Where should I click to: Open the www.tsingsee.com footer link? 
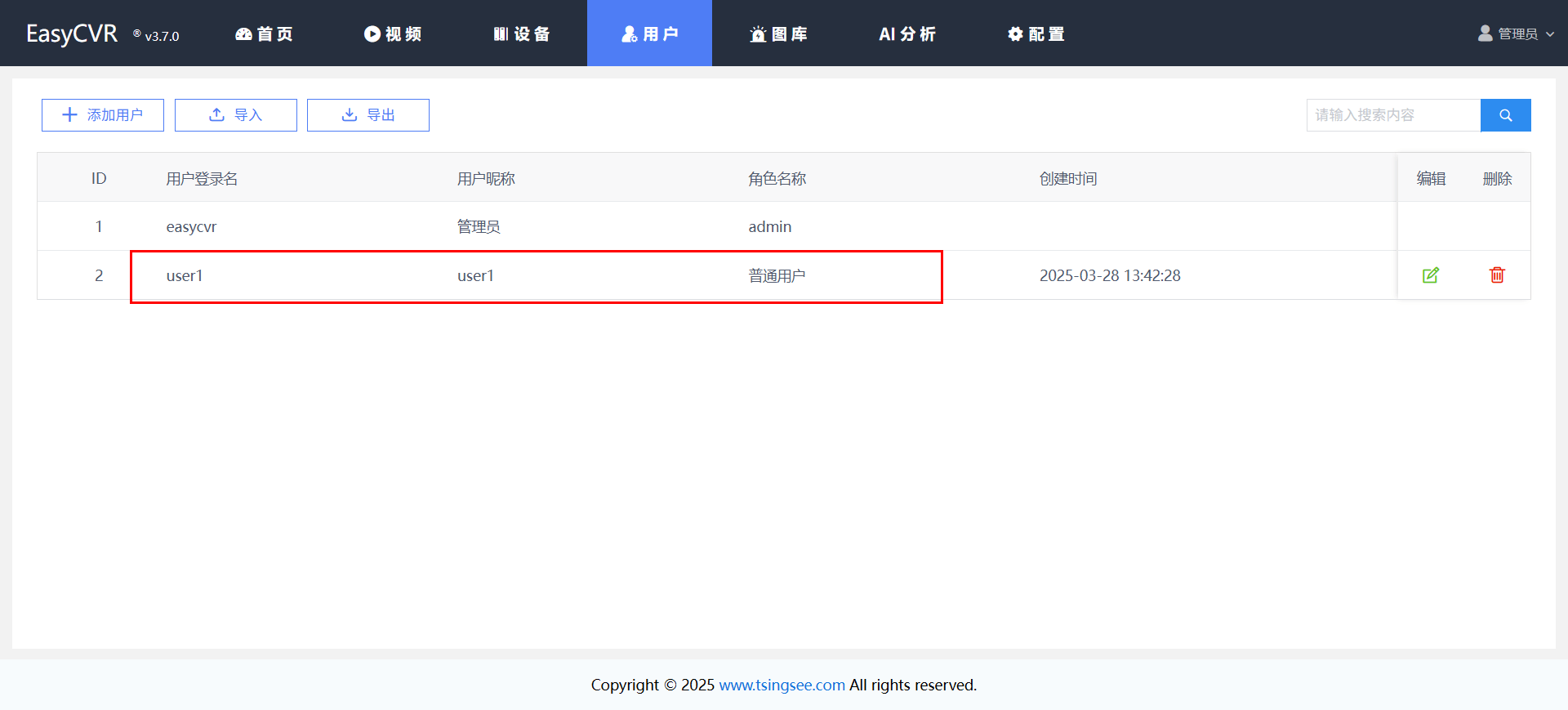(x=782, y=685)
